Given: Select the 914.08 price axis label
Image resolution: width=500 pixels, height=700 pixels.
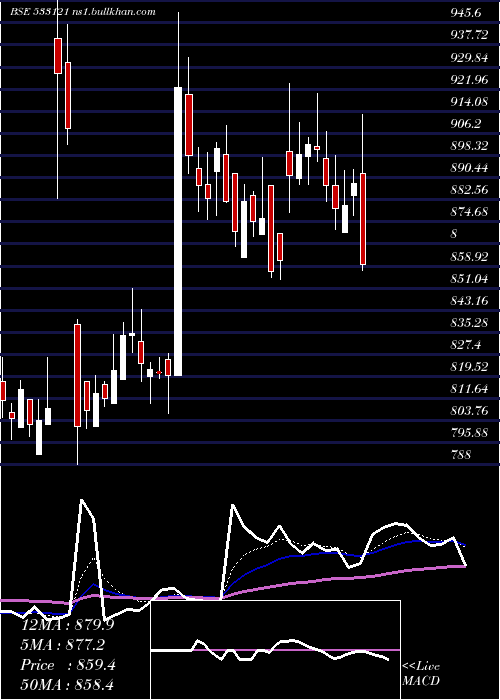Looking at the screenshot, I should [469, 101].
